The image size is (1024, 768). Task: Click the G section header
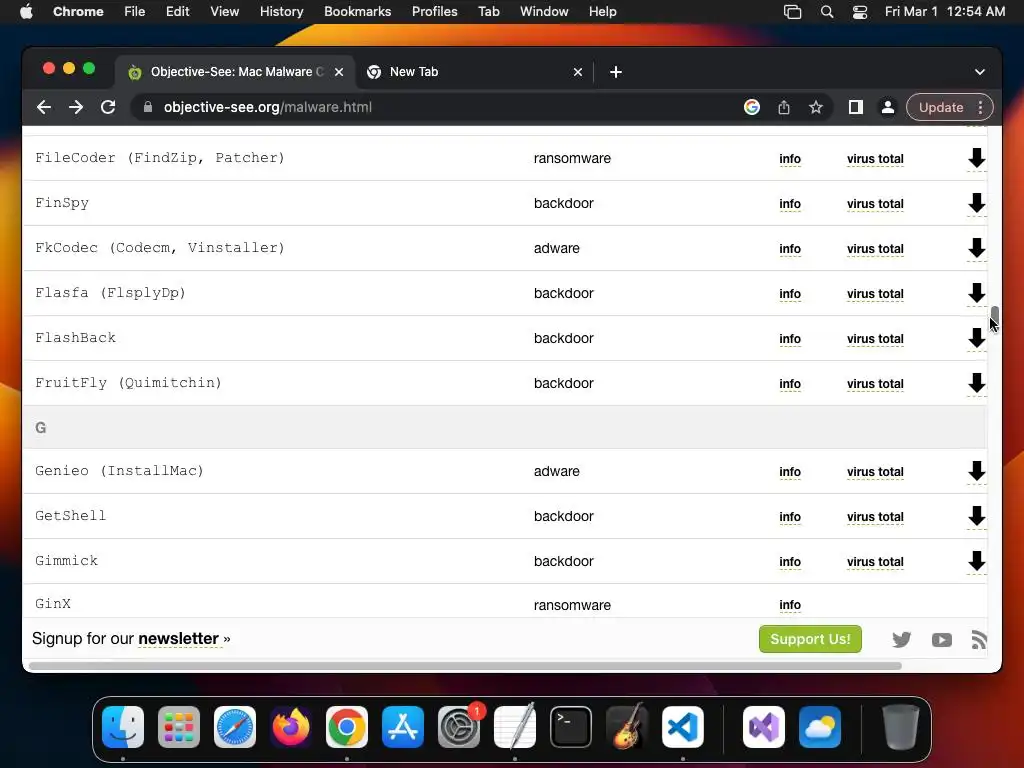click(x=505, y=427)
